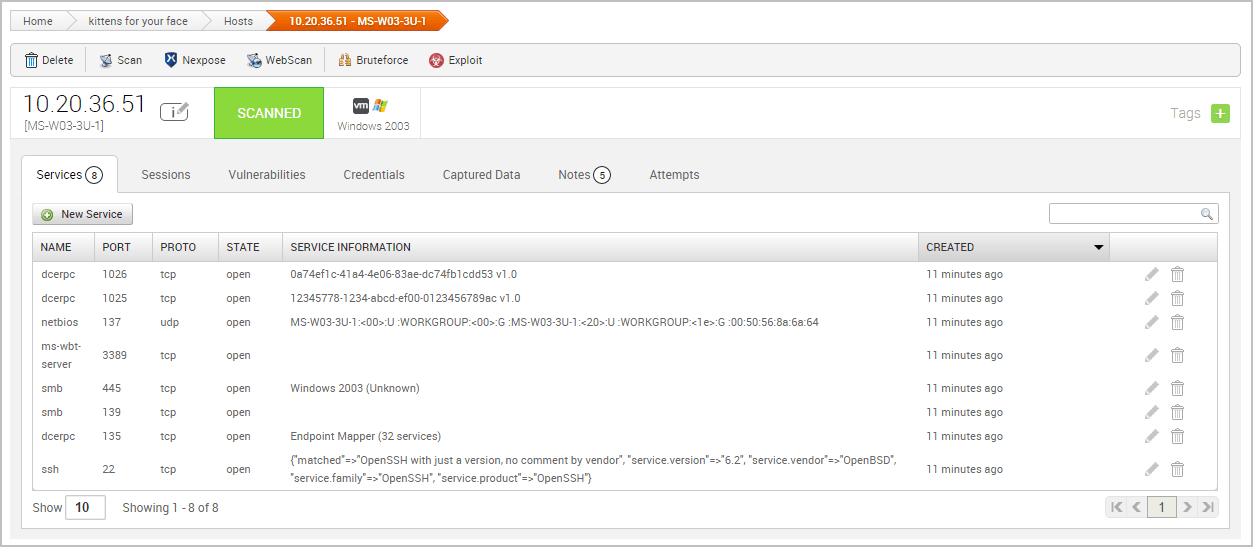Add a tag with green plus
Screen dimensions: 1253x547
[1220, 113]
